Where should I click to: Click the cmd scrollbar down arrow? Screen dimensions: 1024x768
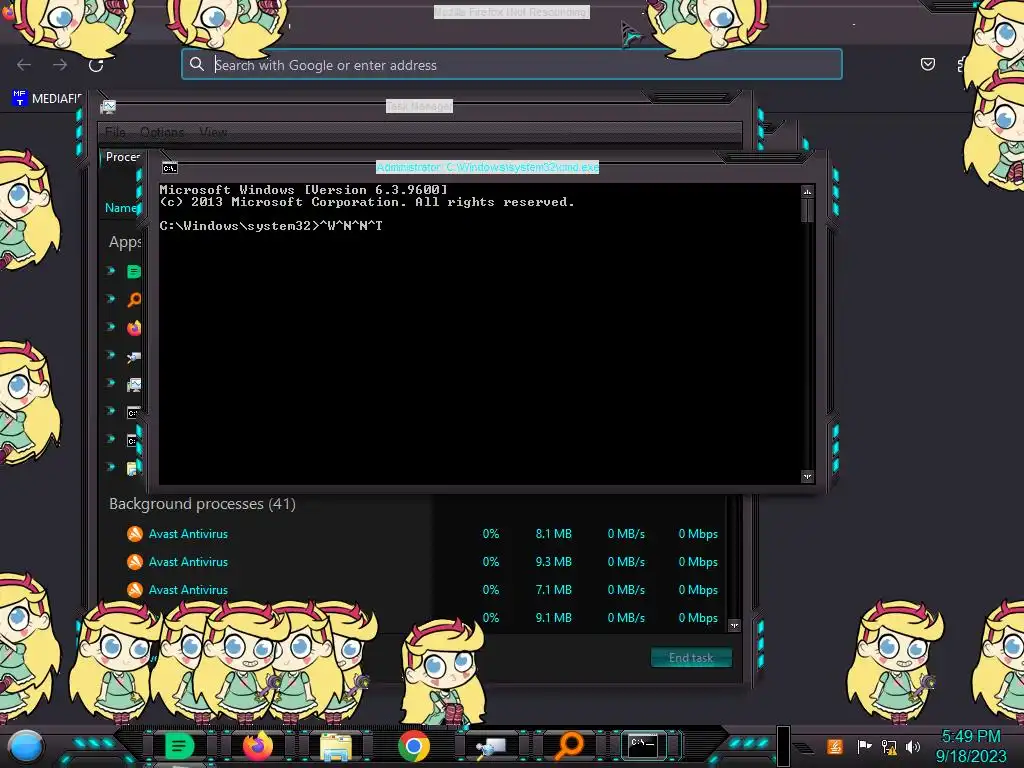(x=807, y=477)
